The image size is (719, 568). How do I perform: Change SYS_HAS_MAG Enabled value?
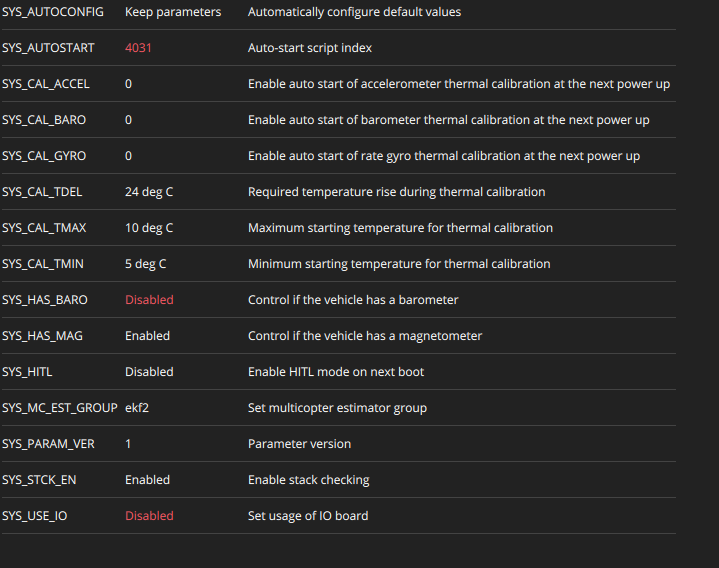click(x=147, y=336)
